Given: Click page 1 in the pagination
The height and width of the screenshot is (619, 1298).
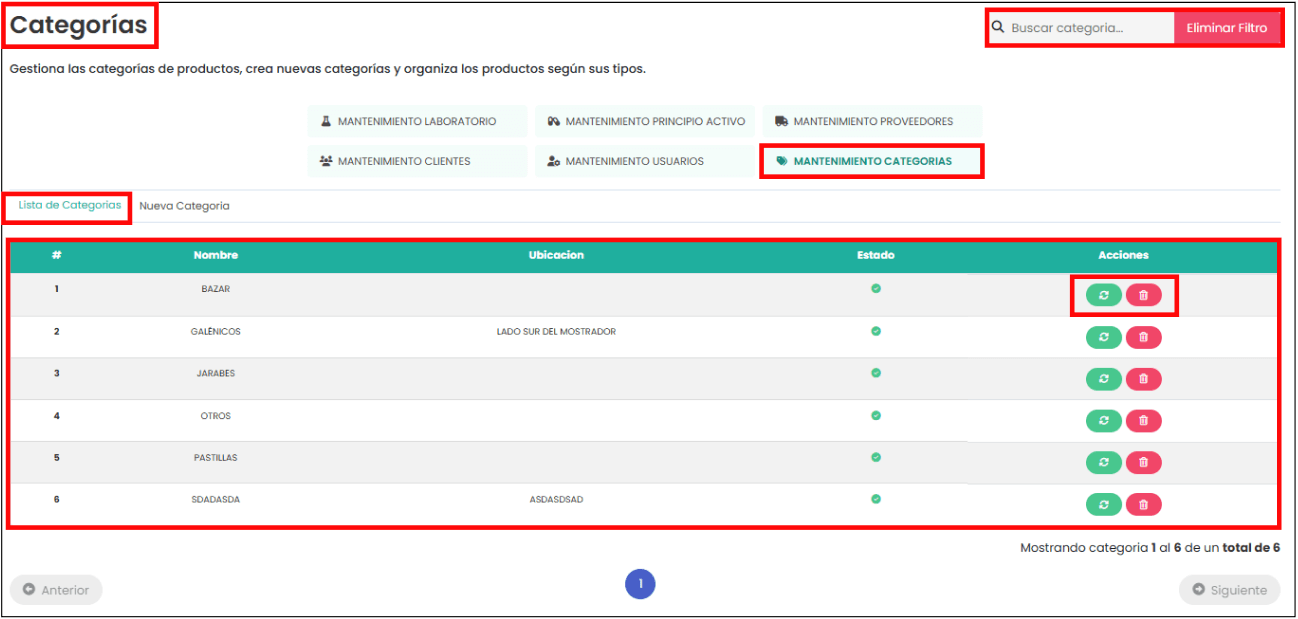Looking at the screenshot, I should click(x=640, y=585).
